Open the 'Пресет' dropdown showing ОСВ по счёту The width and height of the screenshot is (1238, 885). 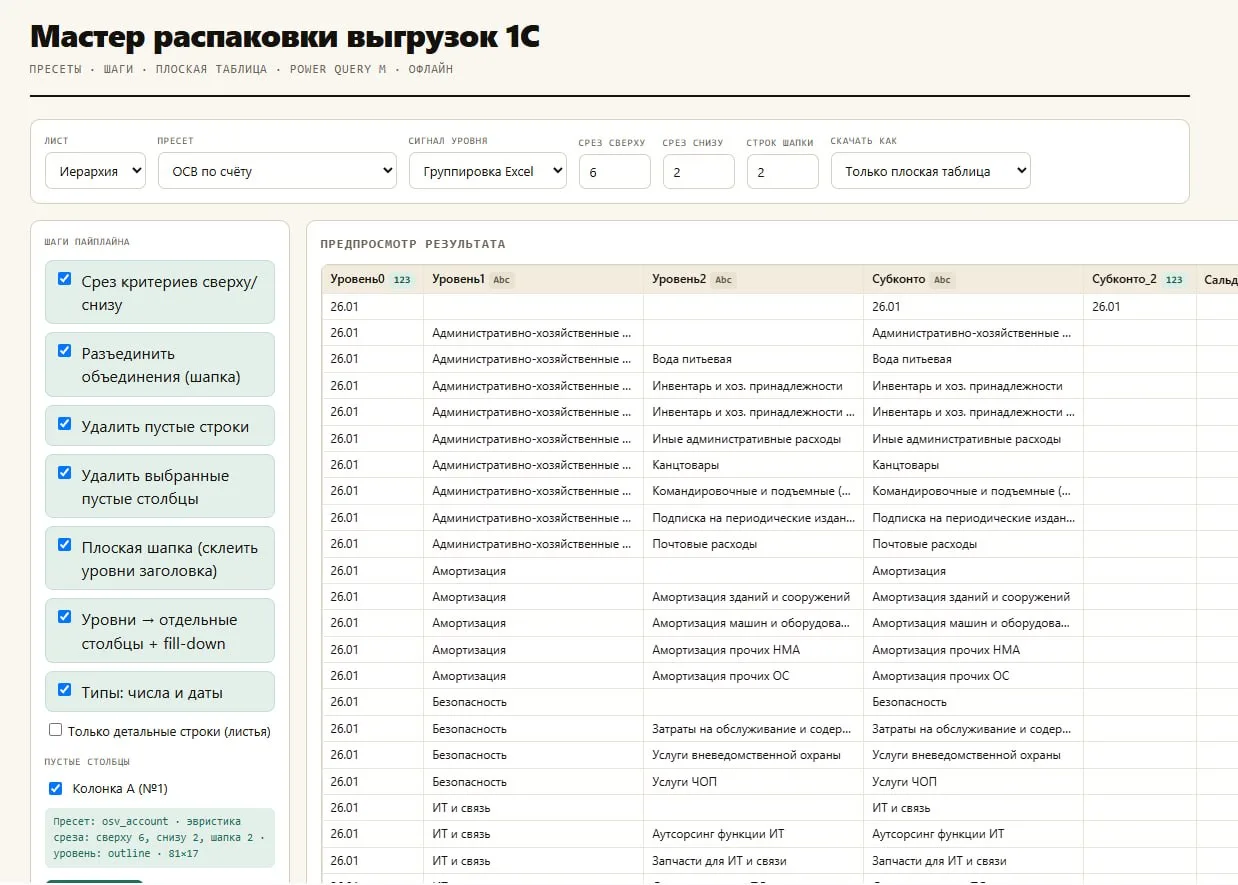pyautogui.click(x=277, y=171)
